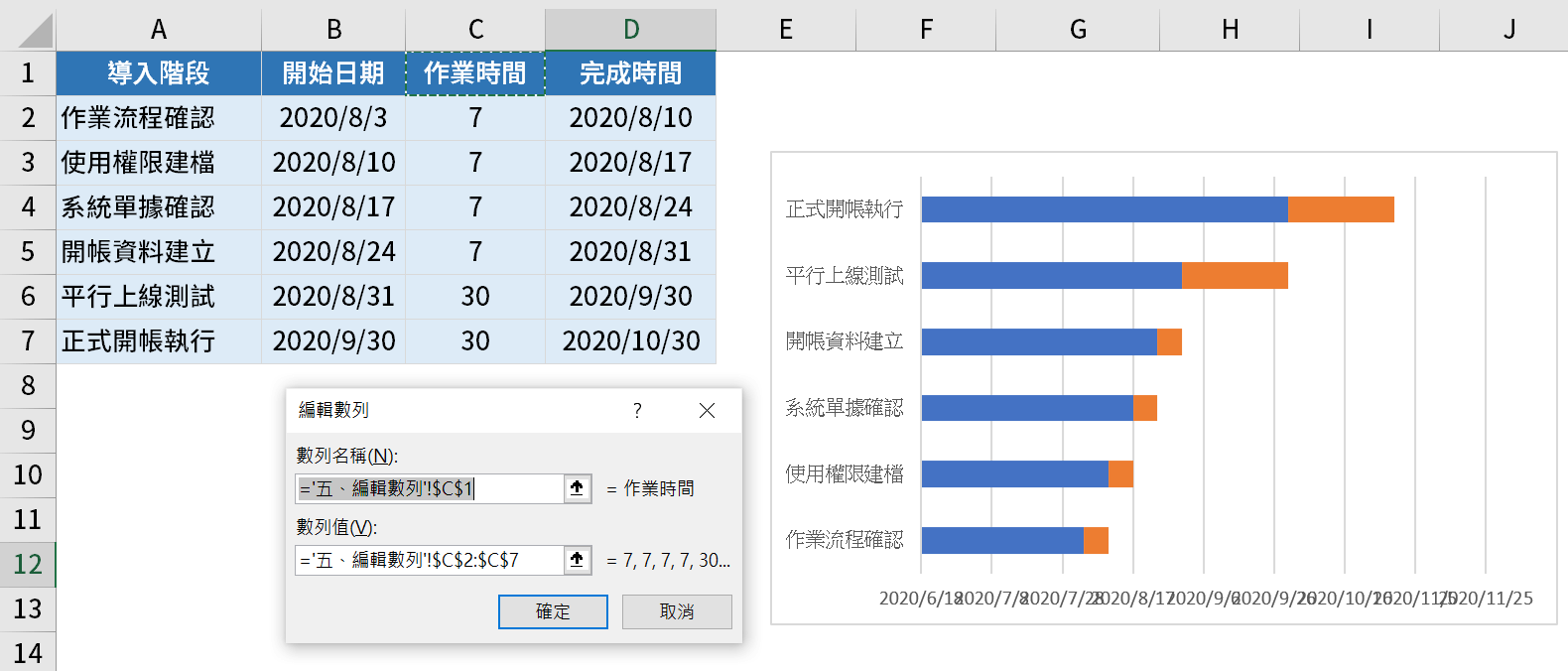Viewport: 1568px width, 671px height.
Task: Click orange bar for 開帳資料建立
Action: (x=1169, y=341)
